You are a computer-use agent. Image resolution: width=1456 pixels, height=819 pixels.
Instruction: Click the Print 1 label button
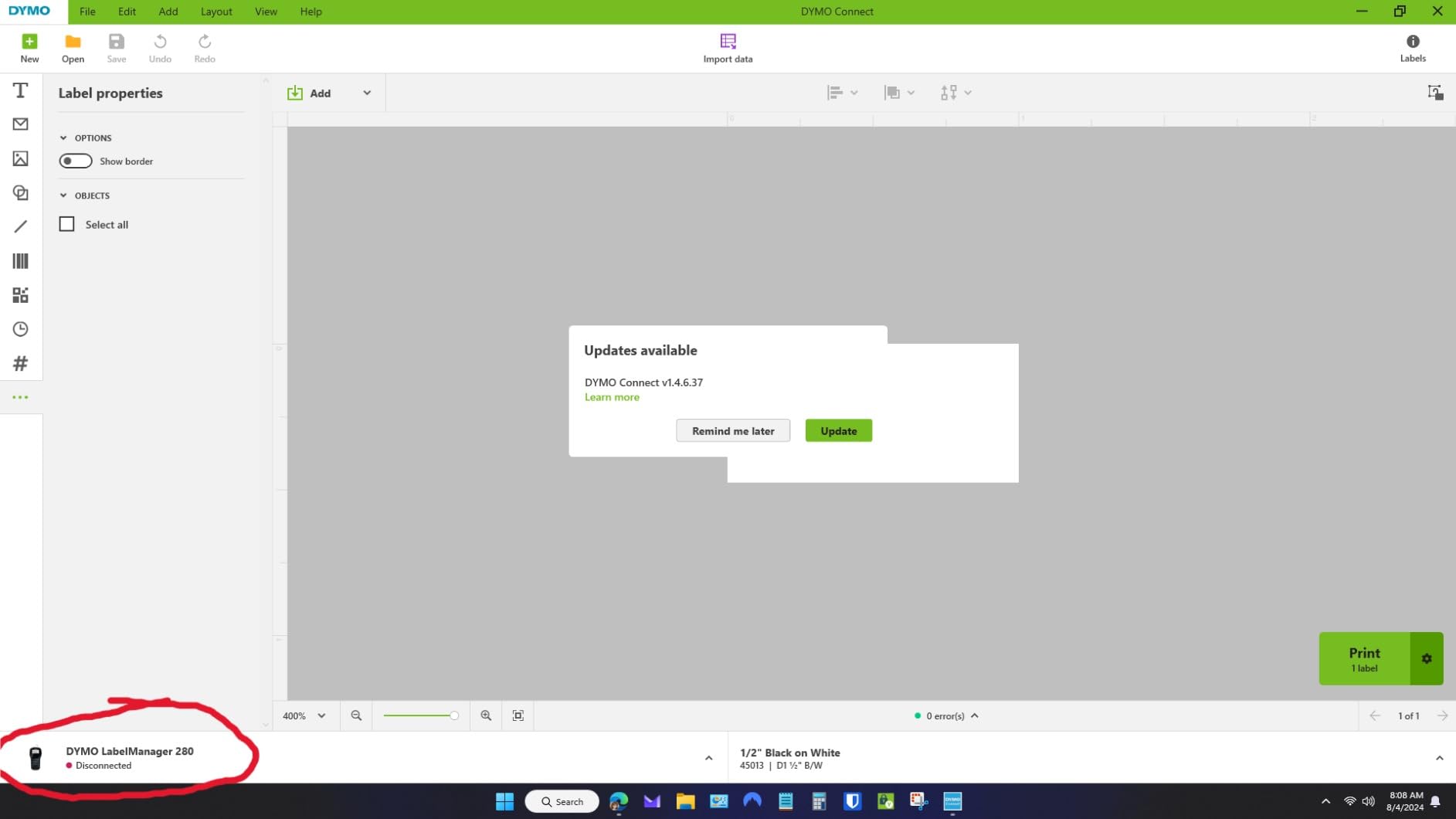click(x=1364, y=658)
